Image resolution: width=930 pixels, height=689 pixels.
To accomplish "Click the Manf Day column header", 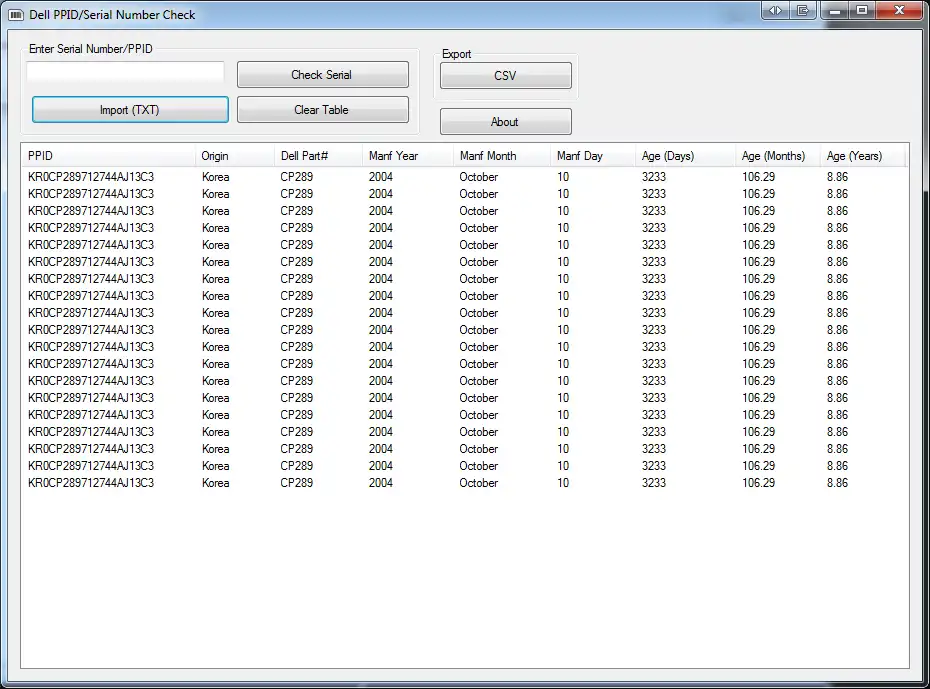I will (593, 156).
